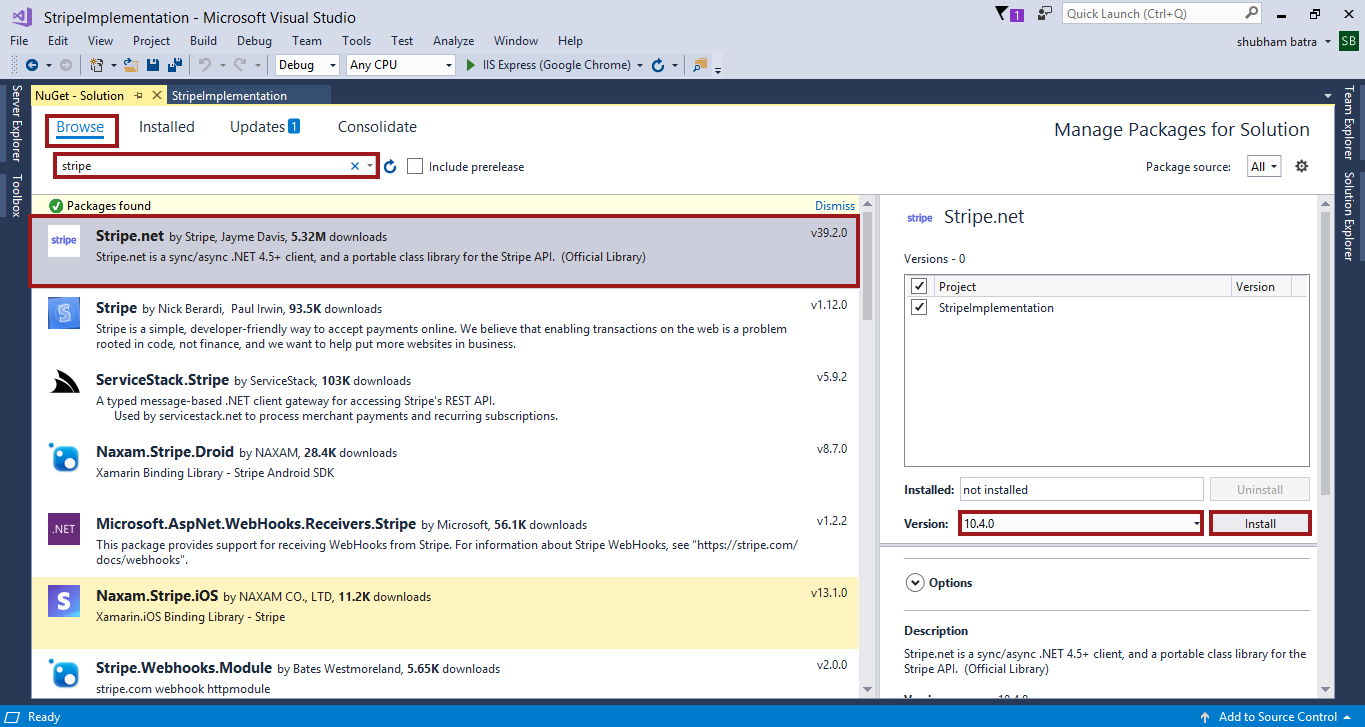
Task: Click the details pane vertical scrollbar
Action: pos(1325,353)
